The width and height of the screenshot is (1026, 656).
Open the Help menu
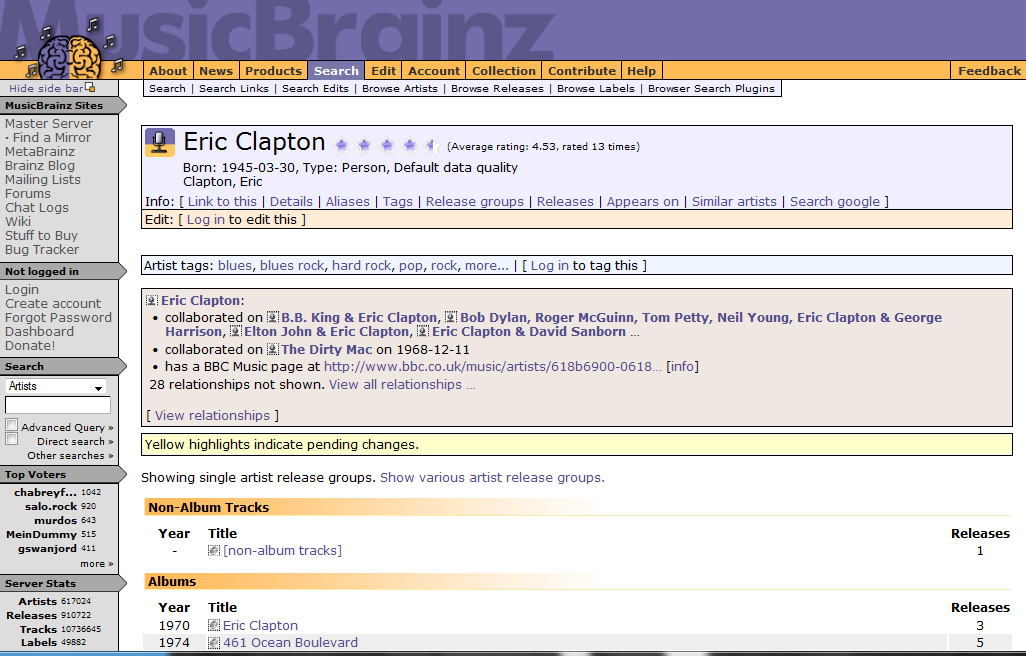tap(641, 71)
